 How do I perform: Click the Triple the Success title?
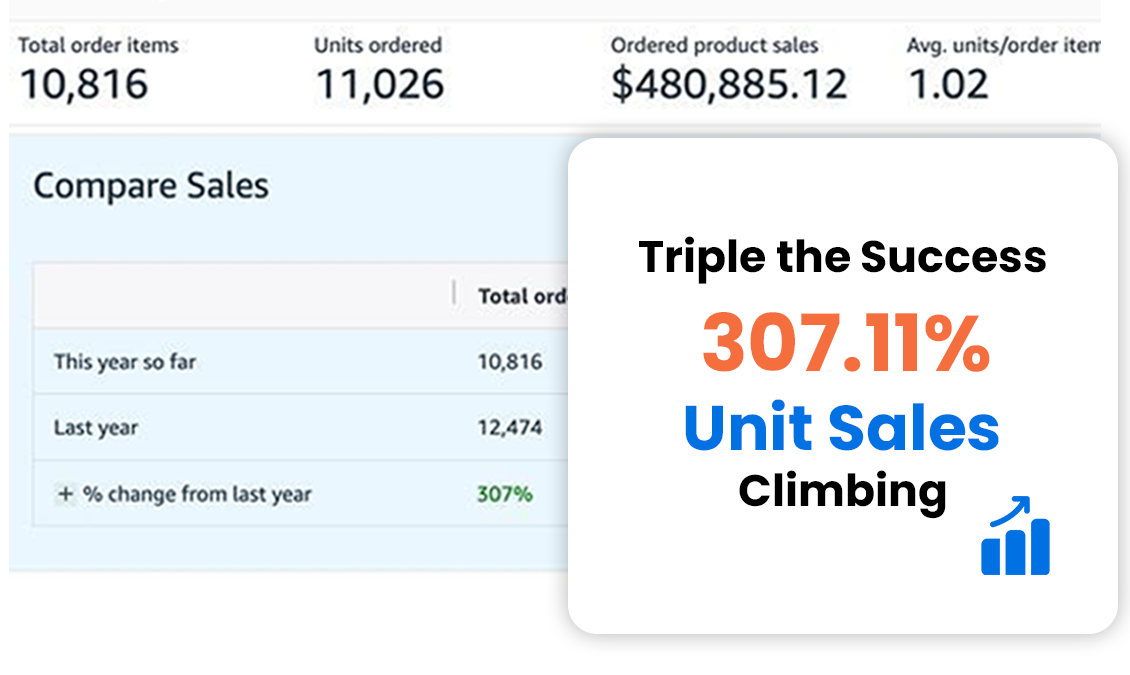(842, 257)
